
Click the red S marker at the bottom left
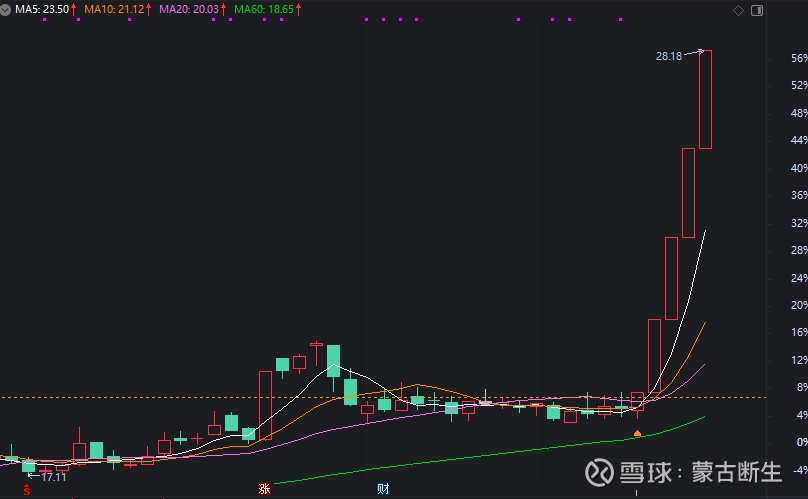(x=27, y=490)
